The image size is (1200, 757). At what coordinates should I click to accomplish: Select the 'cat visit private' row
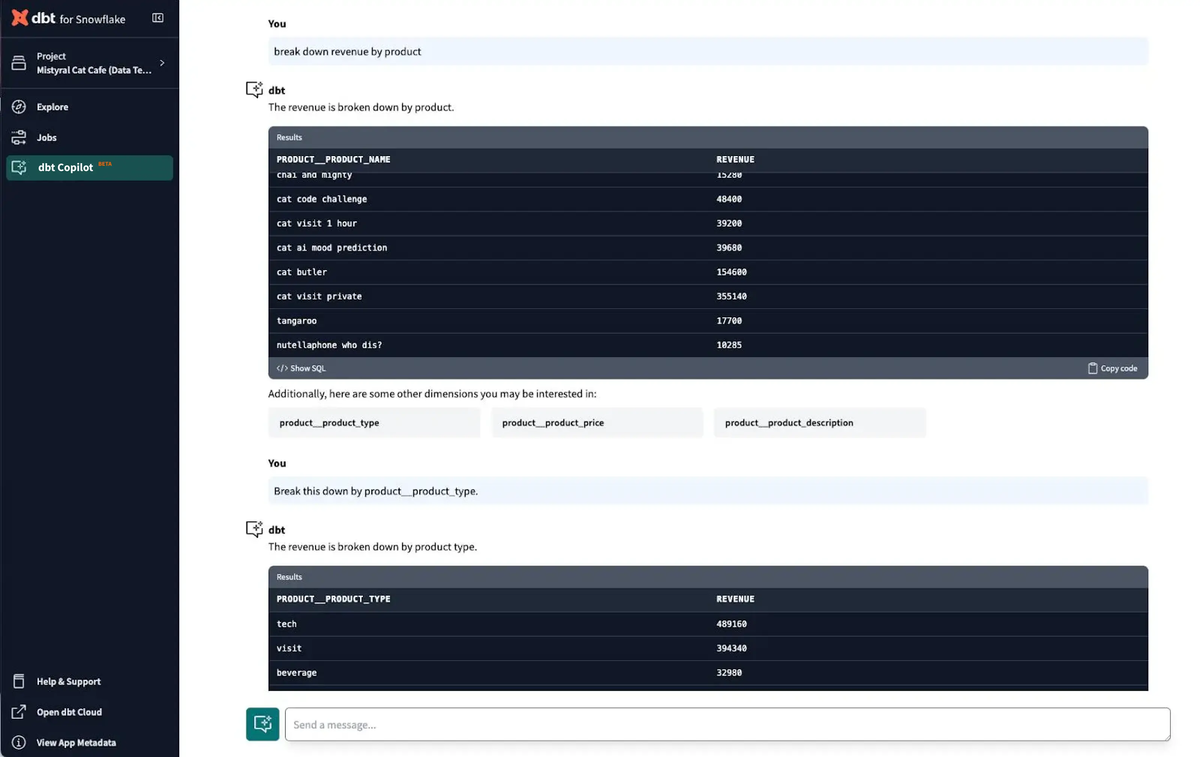[x=708, y=296]
